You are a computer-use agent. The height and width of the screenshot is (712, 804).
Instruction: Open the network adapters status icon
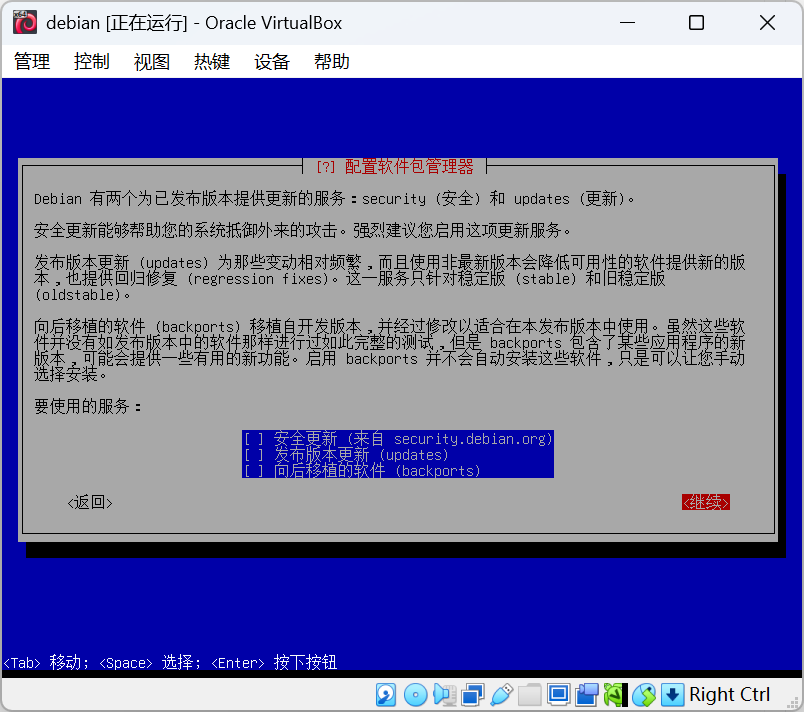[x=472, y=695]
